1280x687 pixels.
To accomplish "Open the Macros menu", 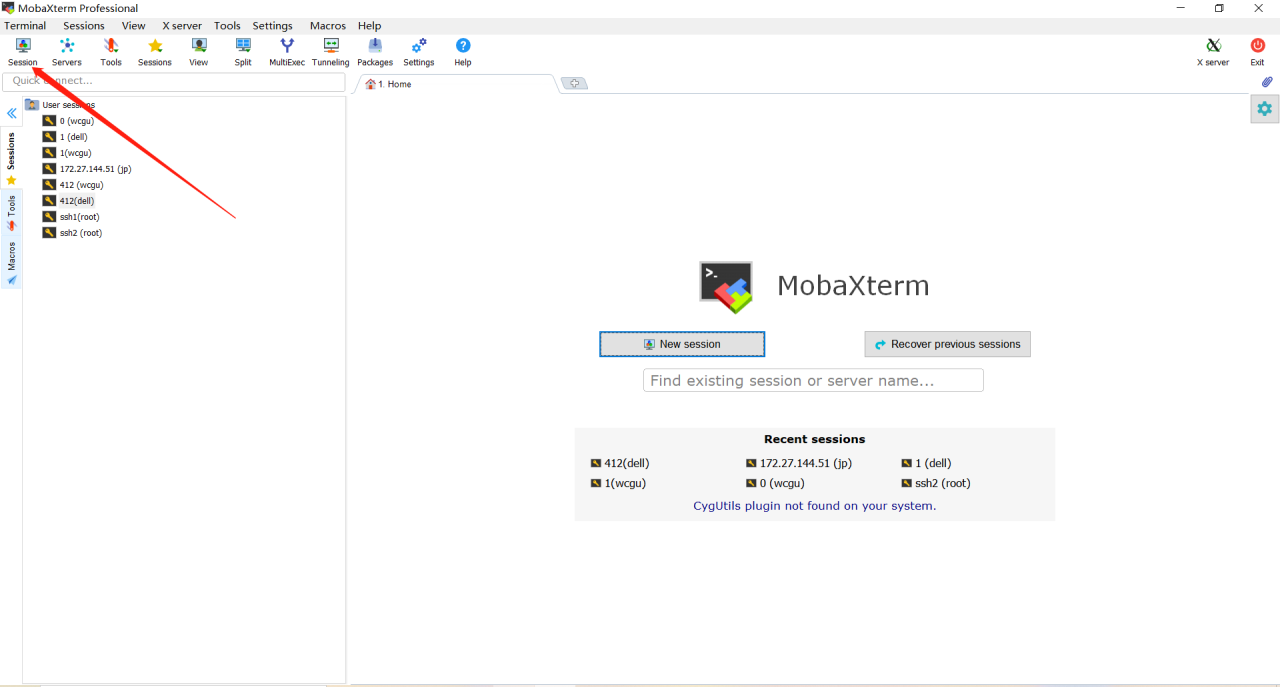I will coord(328,26).
